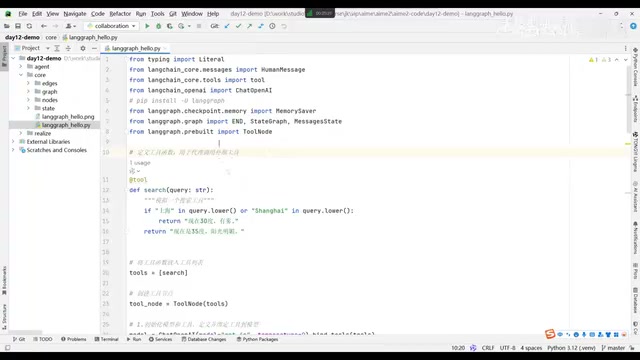Open the Tools menu
The height and width of the screenshot is (360, 640).
tap(158, 13)
